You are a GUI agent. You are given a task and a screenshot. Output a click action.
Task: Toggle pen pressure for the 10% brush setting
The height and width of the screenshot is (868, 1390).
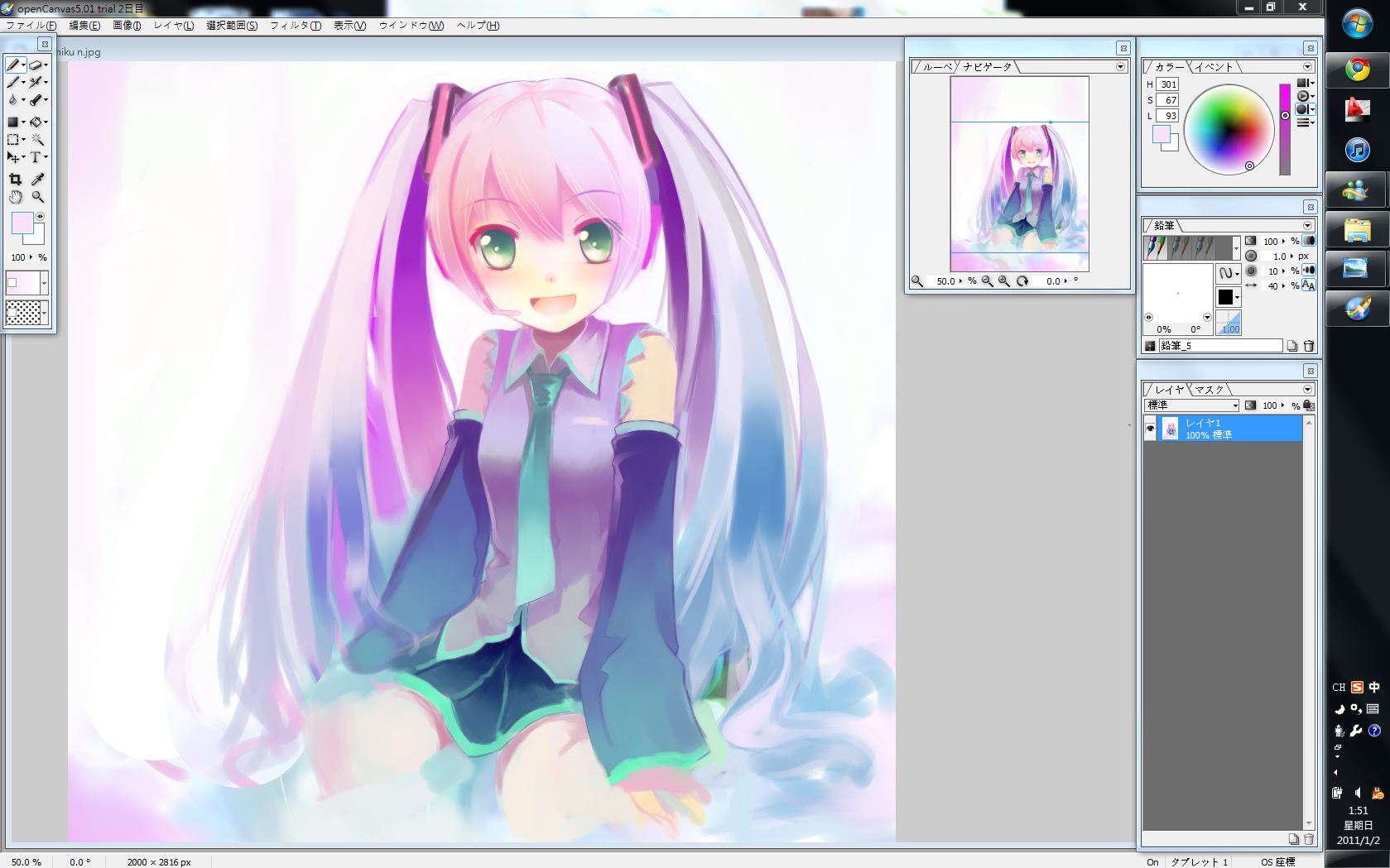pos(1308,271)
